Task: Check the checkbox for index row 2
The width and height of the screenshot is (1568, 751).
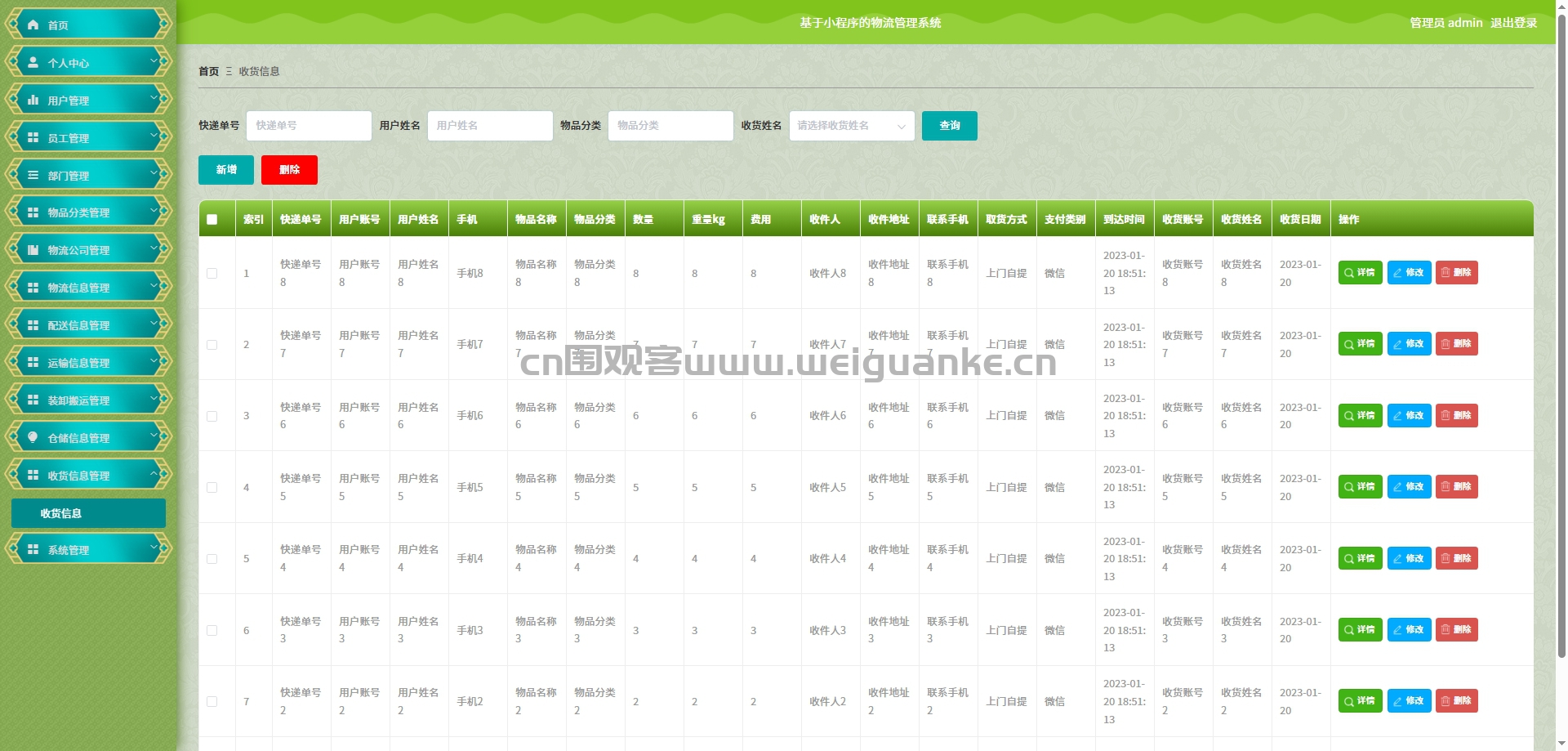Action: (212, 344)
